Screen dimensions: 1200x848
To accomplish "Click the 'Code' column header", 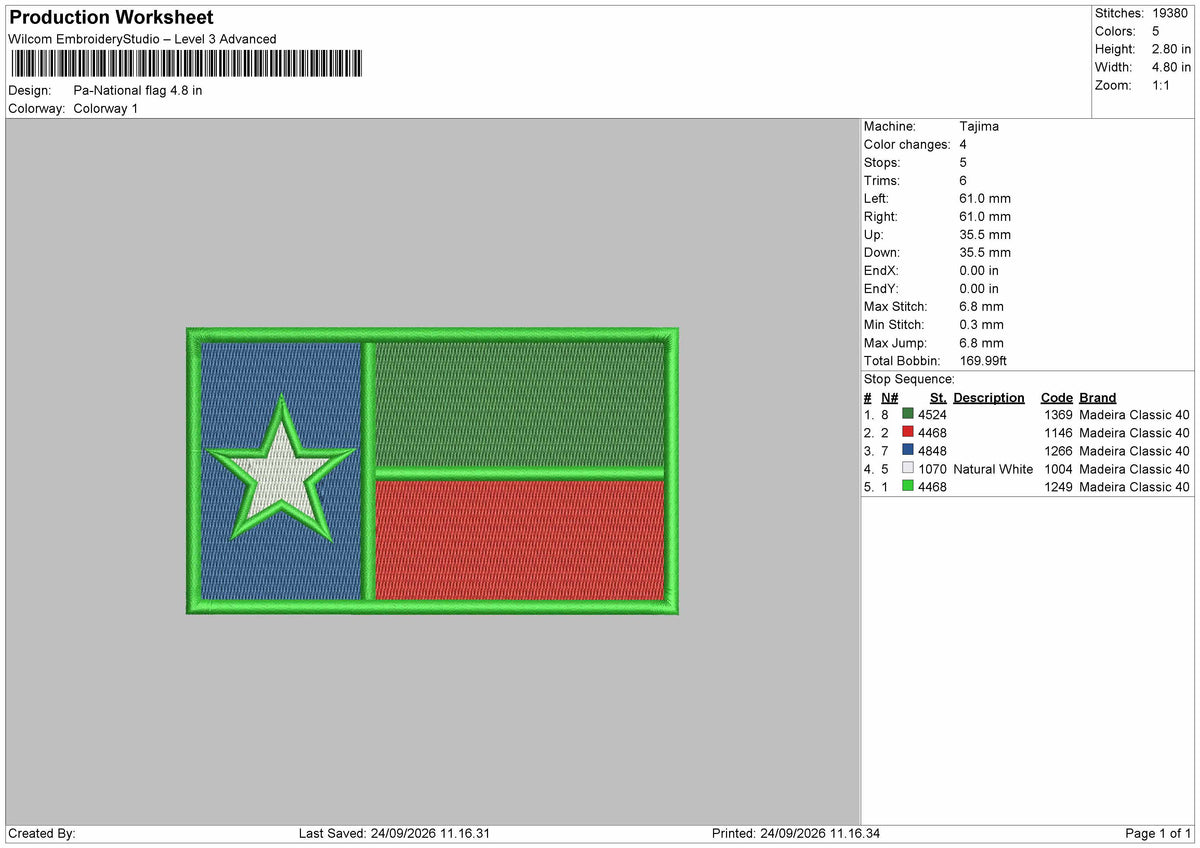I will click(x=1056, y=397).
